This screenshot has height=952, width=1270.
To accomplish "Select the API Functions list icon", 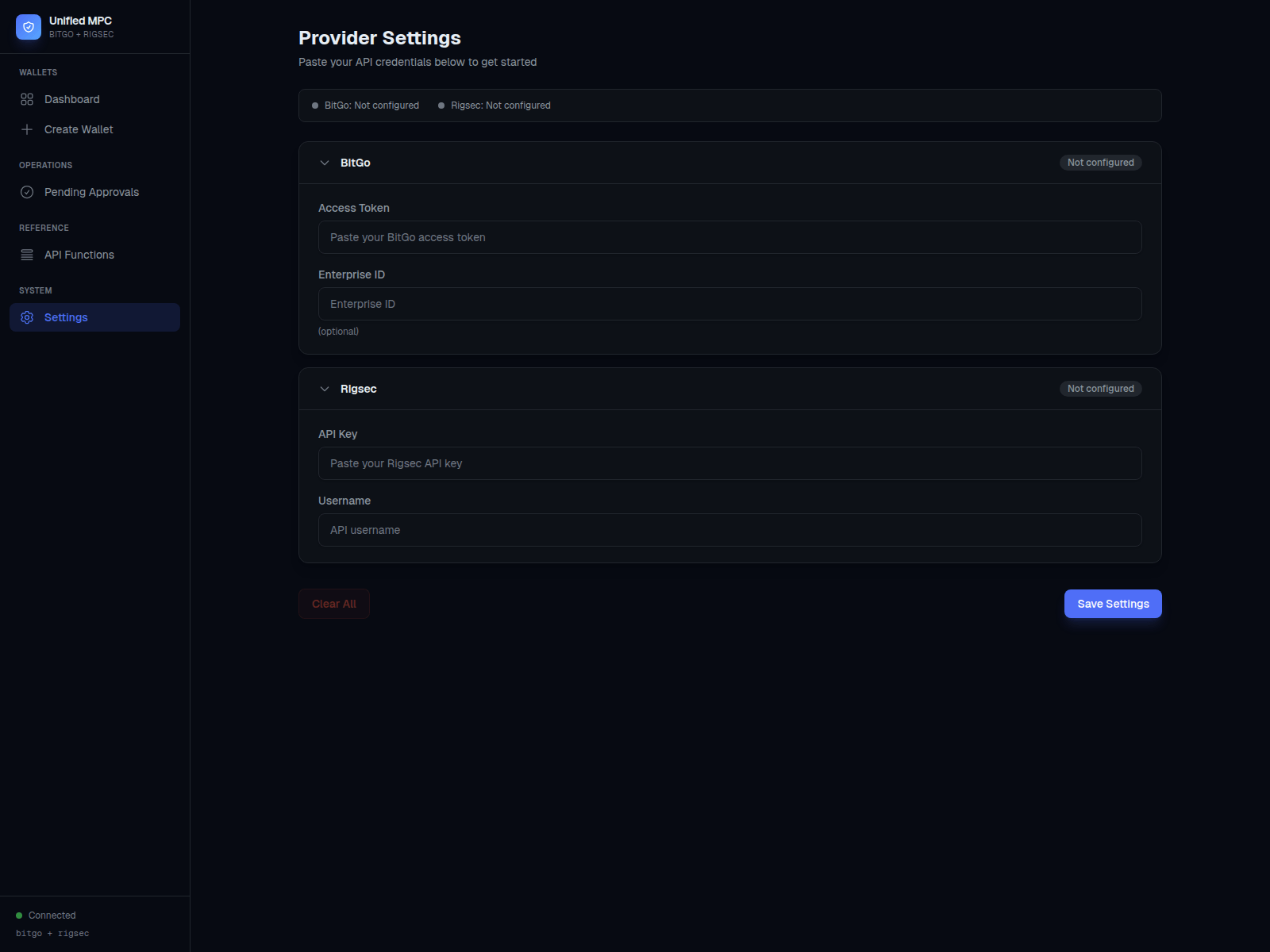I will click(27, 255).
